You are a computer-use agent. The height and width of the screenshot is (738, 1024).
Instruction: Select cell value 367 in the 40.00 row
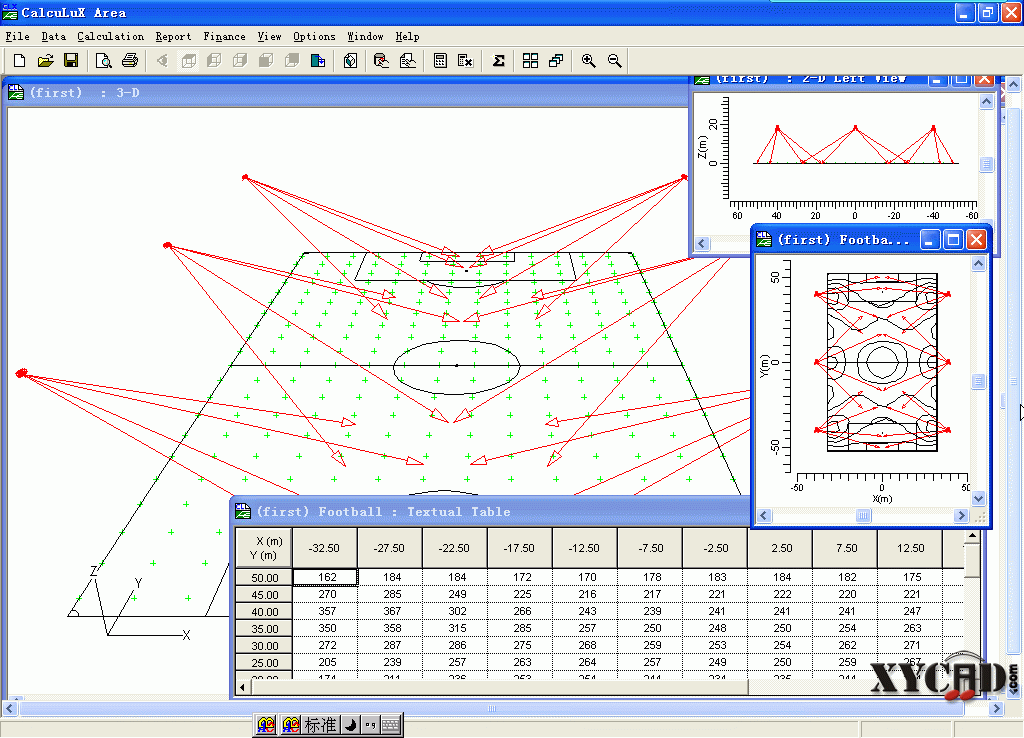pos(392,611)
